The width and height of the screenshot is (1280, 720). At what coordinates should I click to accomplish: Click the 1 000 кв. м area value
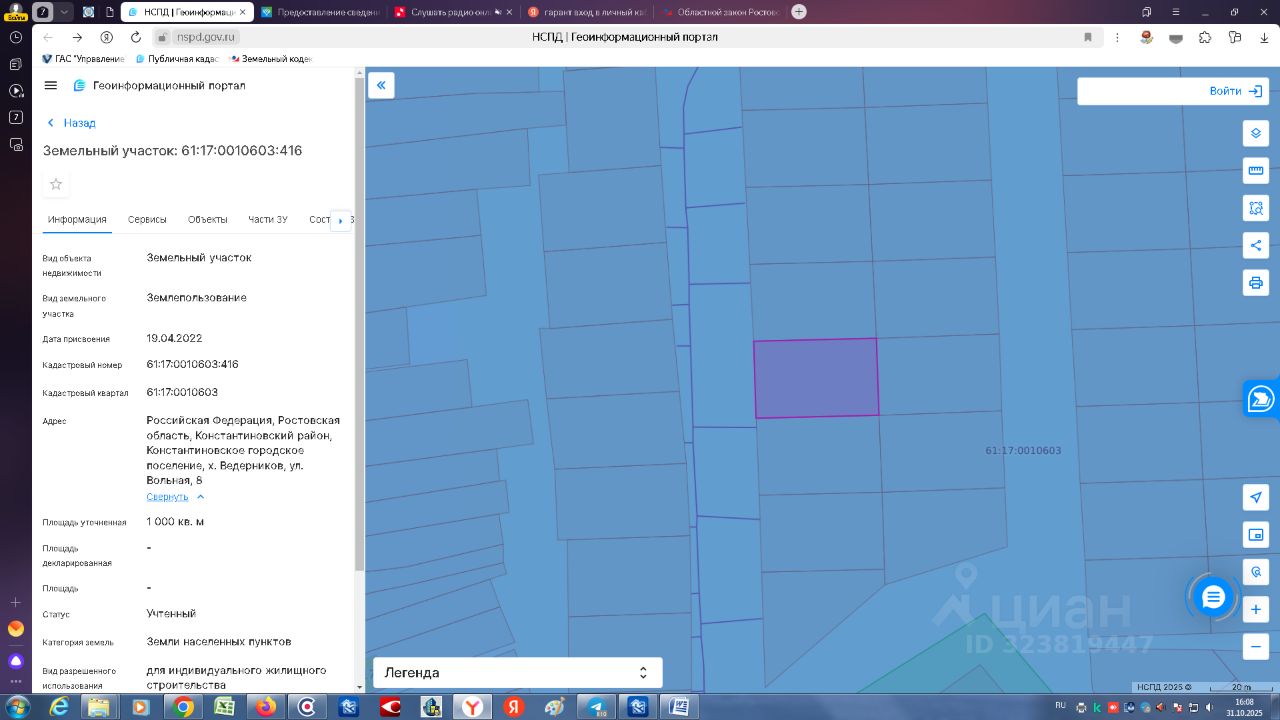tap(175, 522)
